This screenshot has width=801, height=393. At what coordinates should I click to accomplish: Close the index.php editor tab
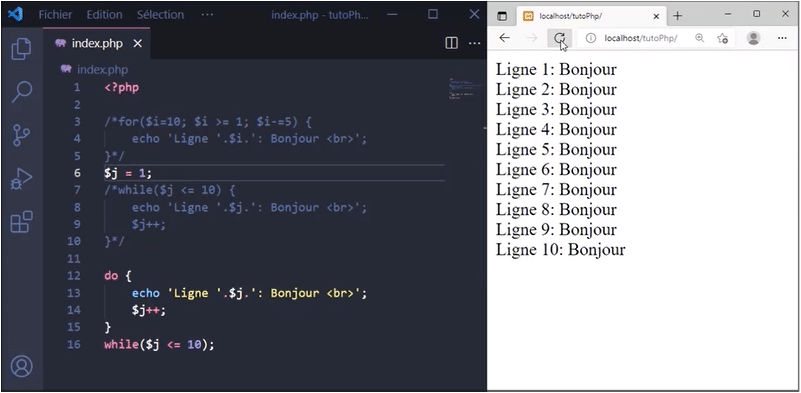(x=137, y=44)
